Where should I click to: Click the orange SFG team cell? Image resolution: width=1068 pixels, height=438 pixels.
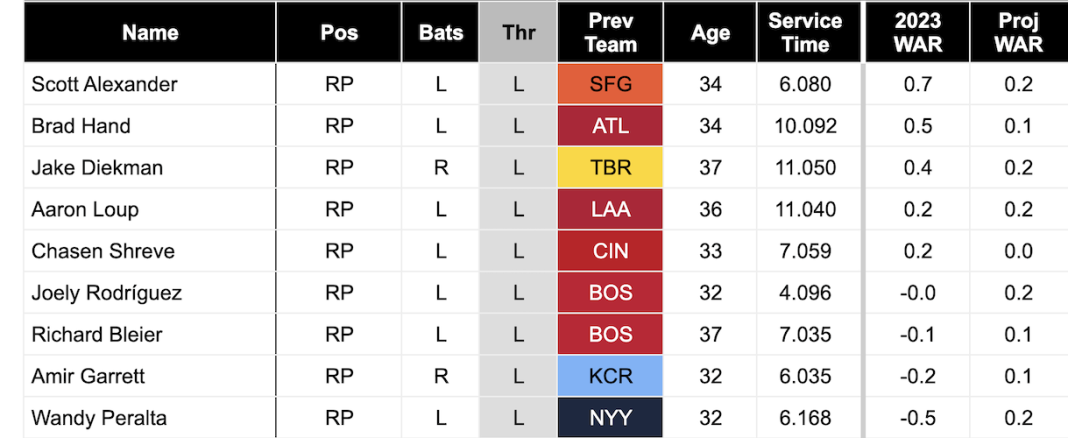click(611, 84)
